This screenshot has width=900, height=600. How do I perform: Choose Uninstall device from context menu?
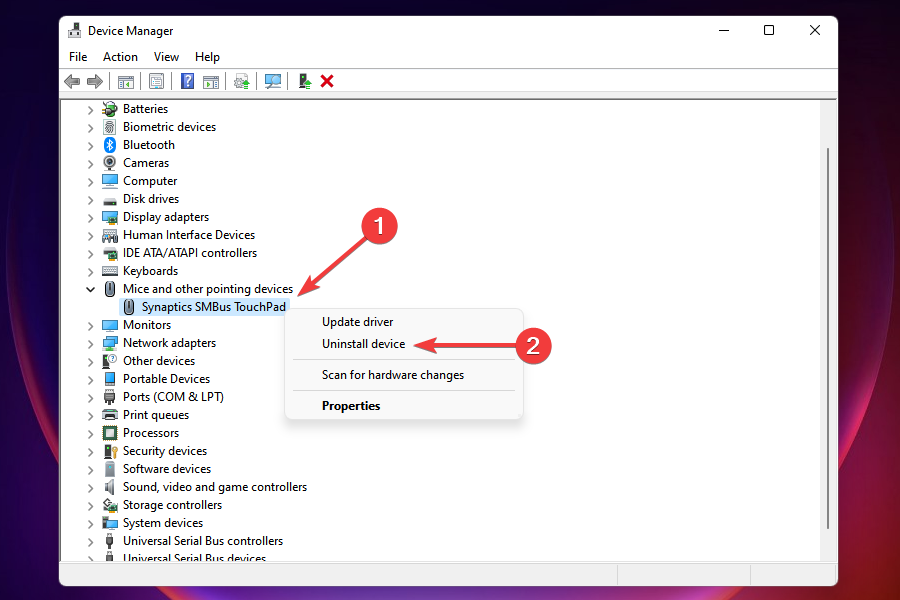point(404,344)
